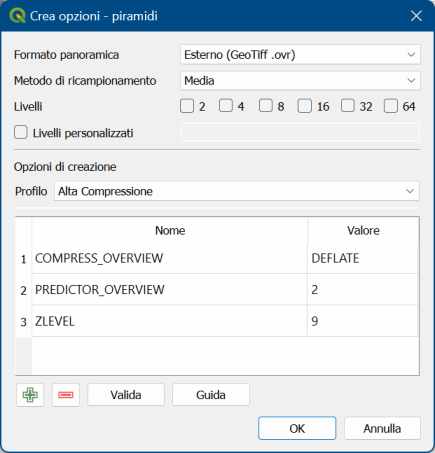Screen dimensions: 435x453
Task: Open the Guida help button
Action: pos(211,395)
